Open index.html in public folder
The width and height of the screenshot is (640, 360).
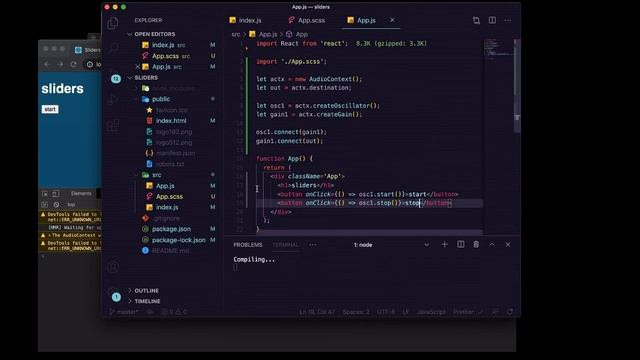pos(171,121)
